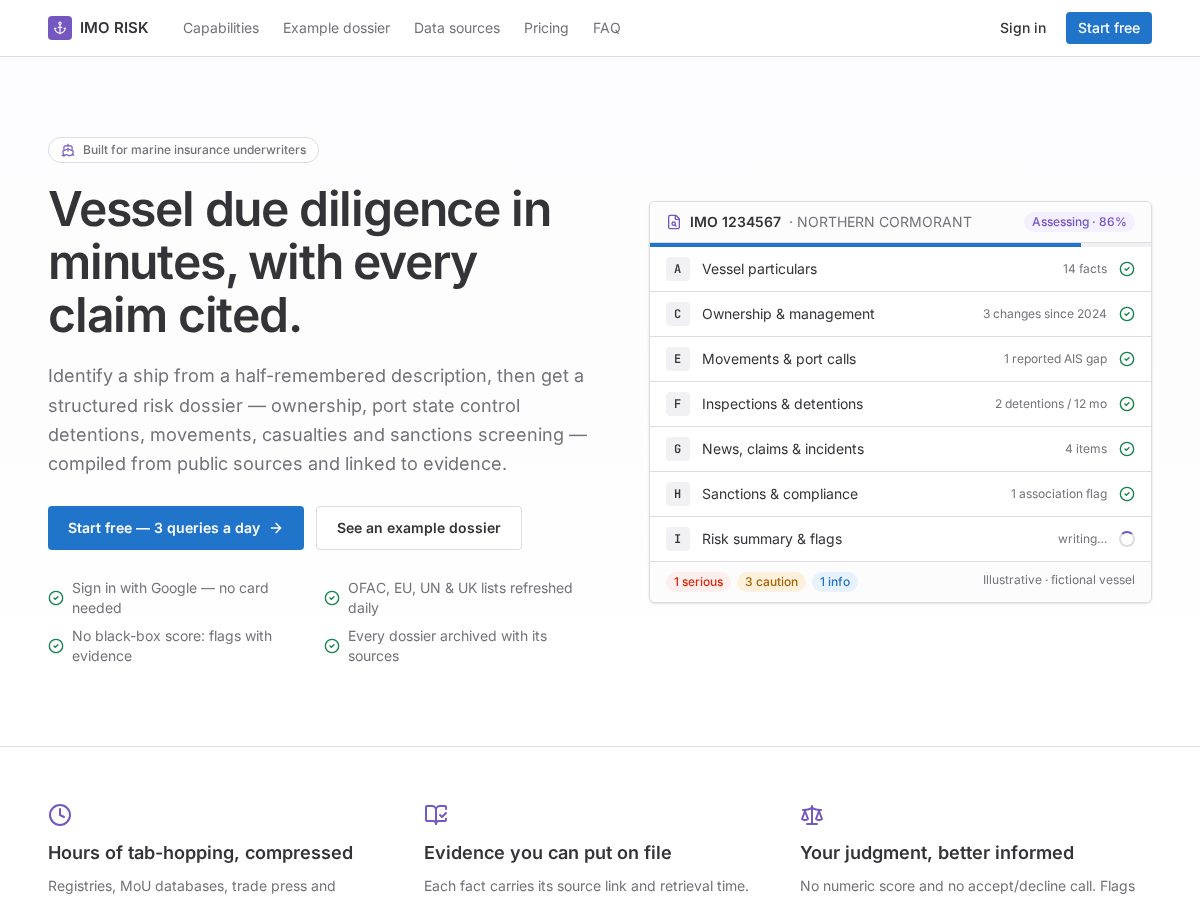
Task: Click the clock icon above Hours of tab-hopping
Action: click(60, 815)
